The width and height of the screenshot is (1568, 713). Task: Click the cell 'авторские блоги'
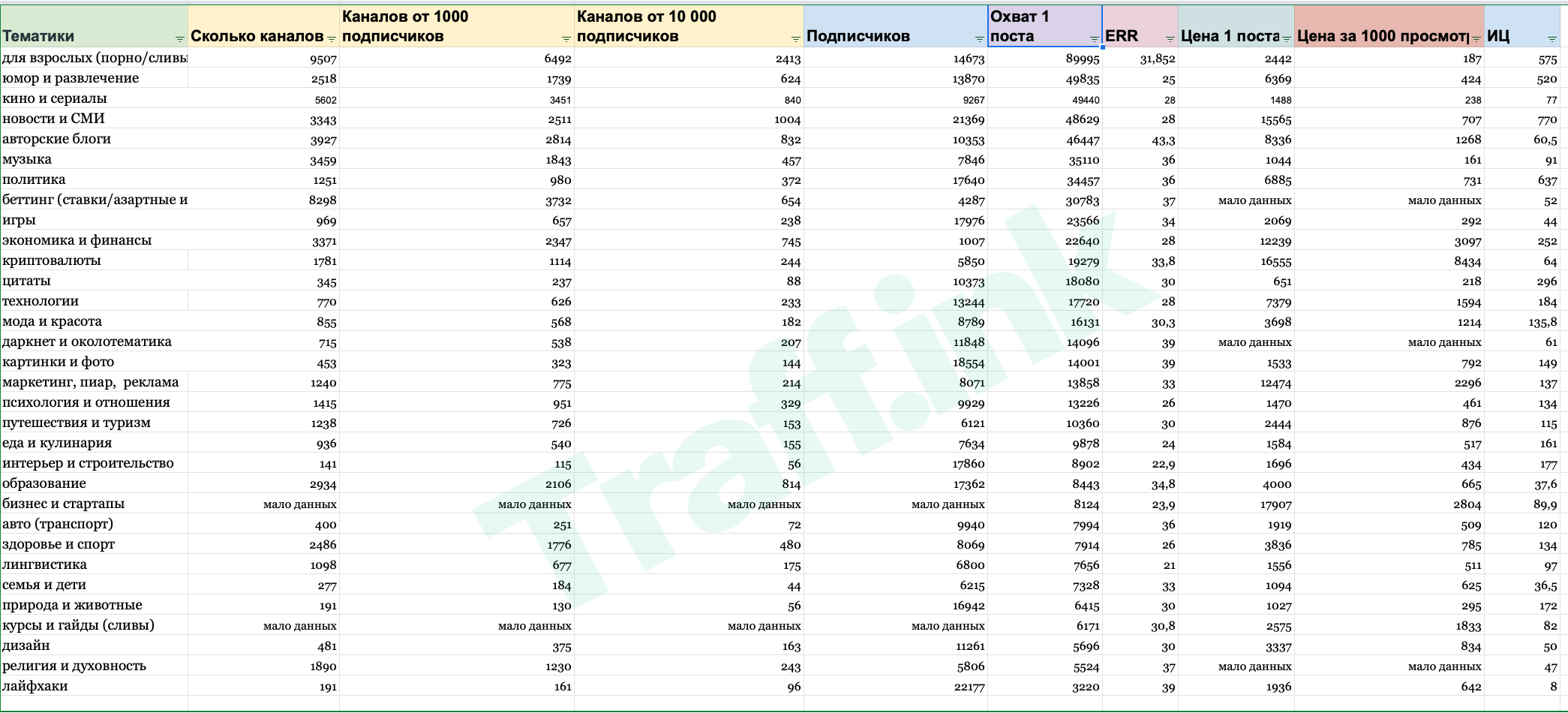coord(94,139)
